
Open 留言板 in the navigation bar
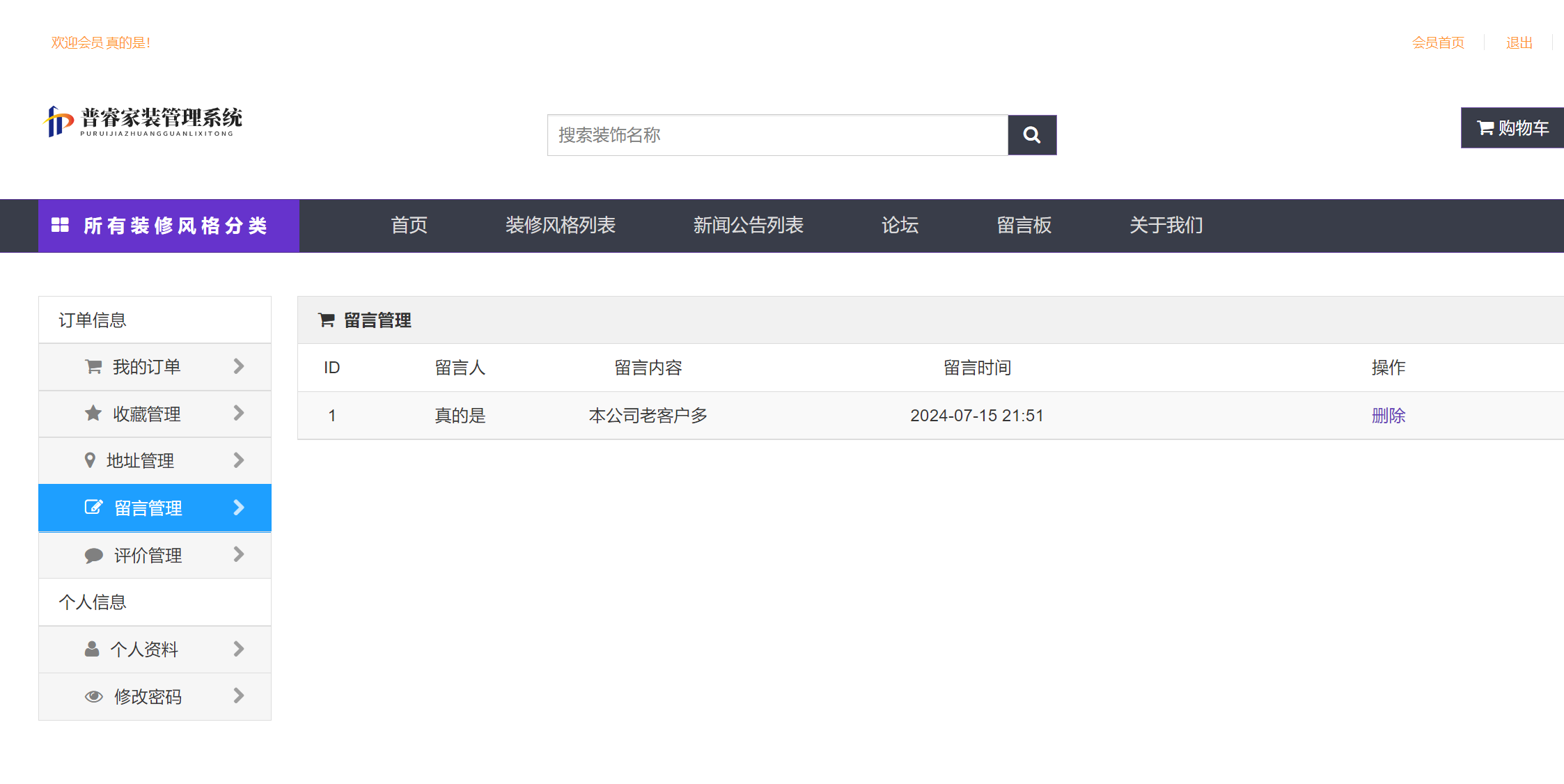point(1024,225)
